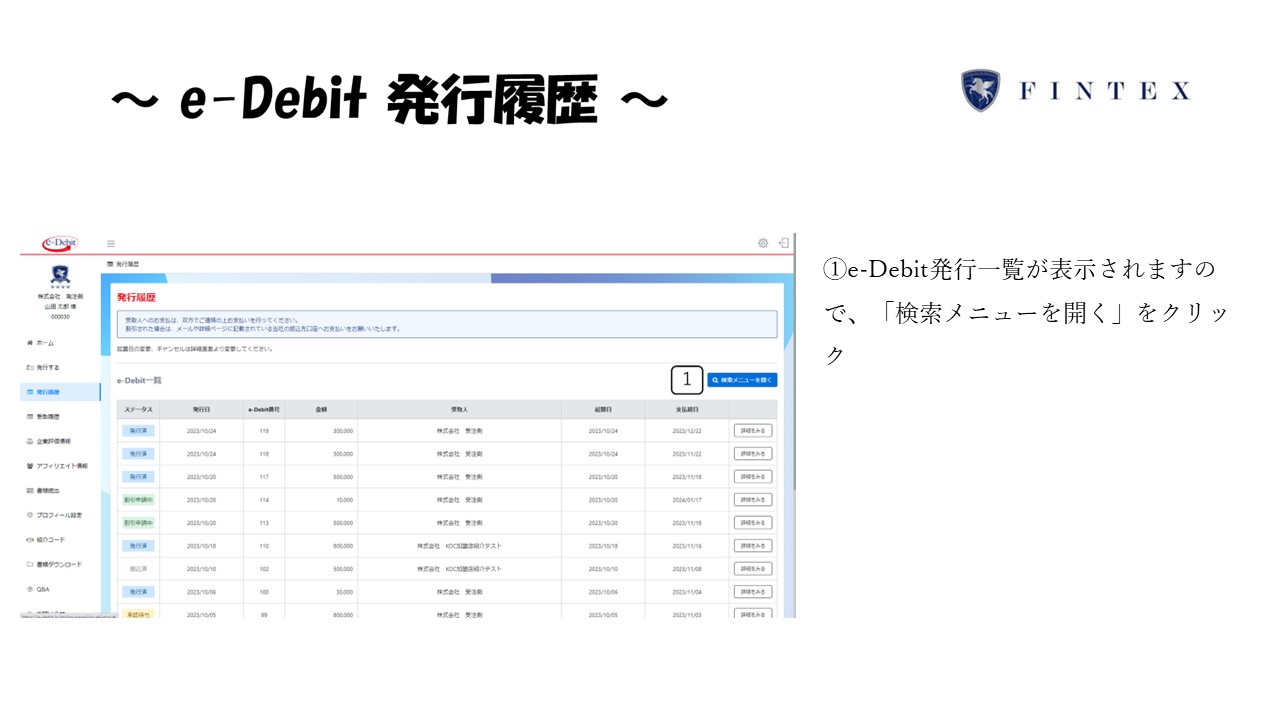Viewport: 1280px width, 720px height.
Task: View details of e-Debit 117
Action: coord(753,477)
